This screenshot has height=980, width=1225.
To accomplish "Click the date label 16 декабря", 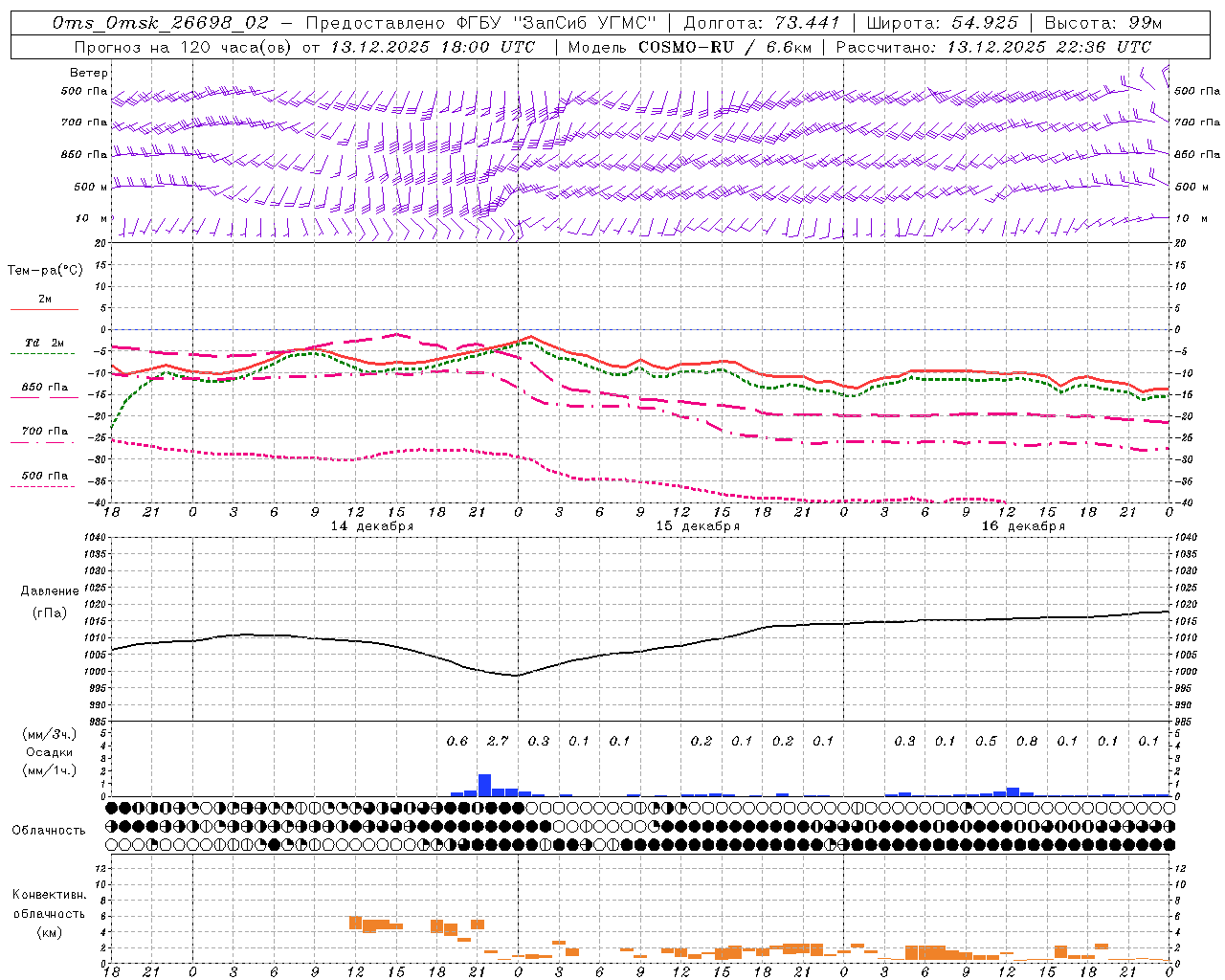I will 1023,526.
